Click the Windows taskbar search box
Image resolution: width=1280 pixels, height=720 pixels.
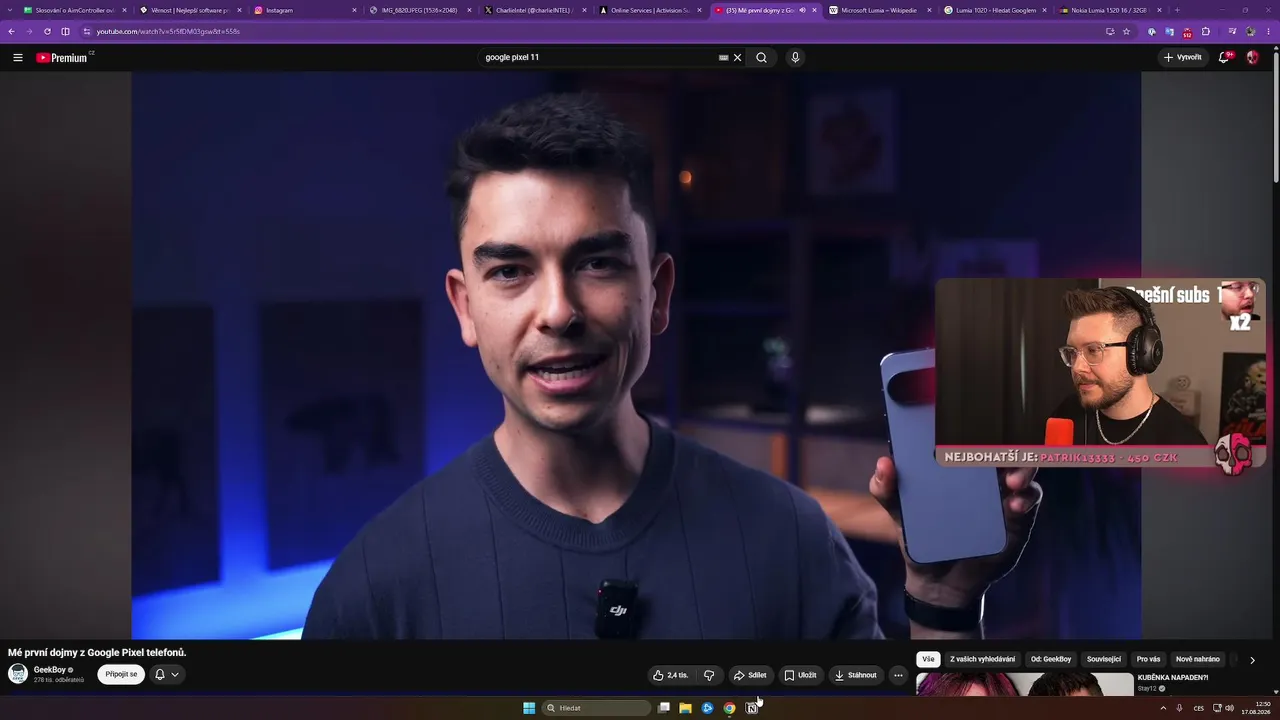[x=597, y=708]
